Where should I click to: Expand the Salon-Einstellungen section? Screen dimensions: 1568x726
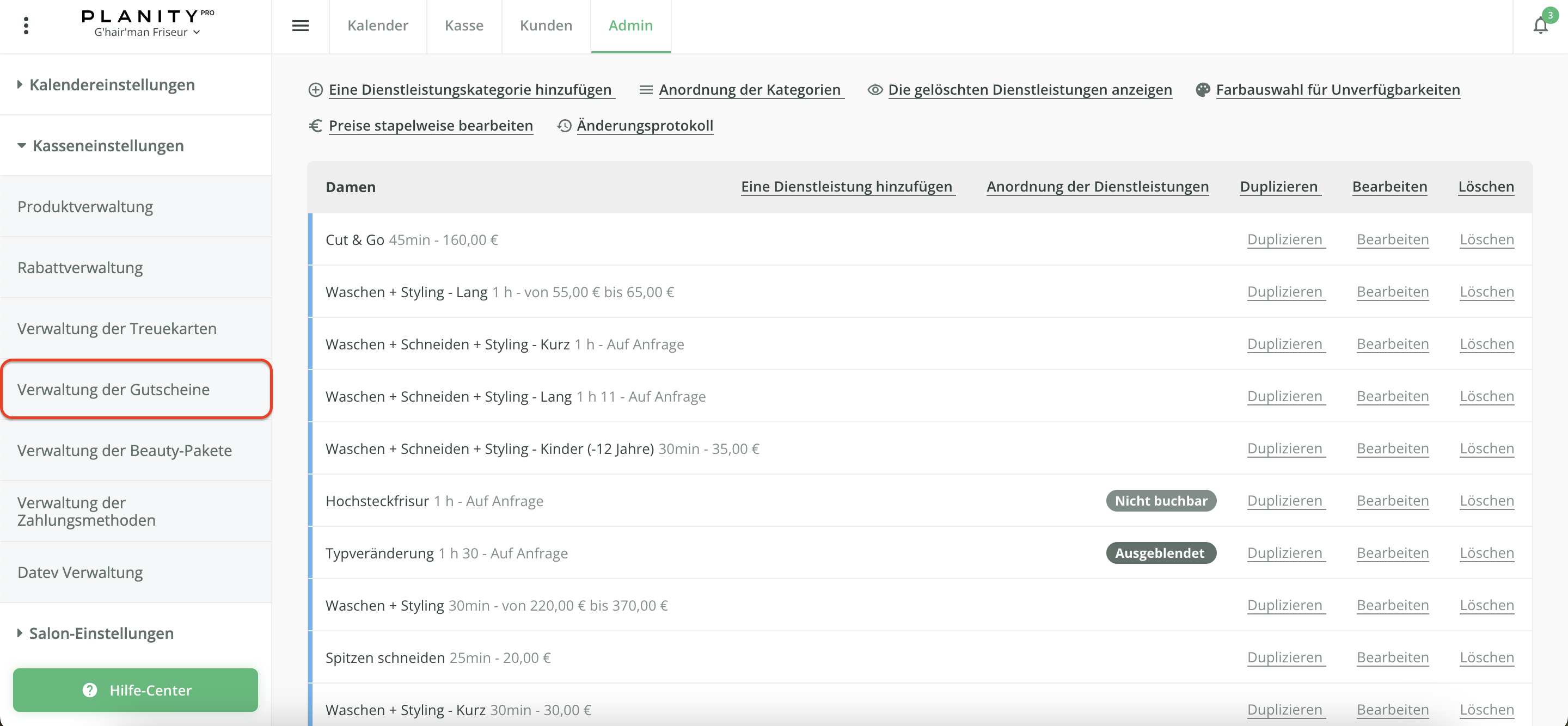101,633
